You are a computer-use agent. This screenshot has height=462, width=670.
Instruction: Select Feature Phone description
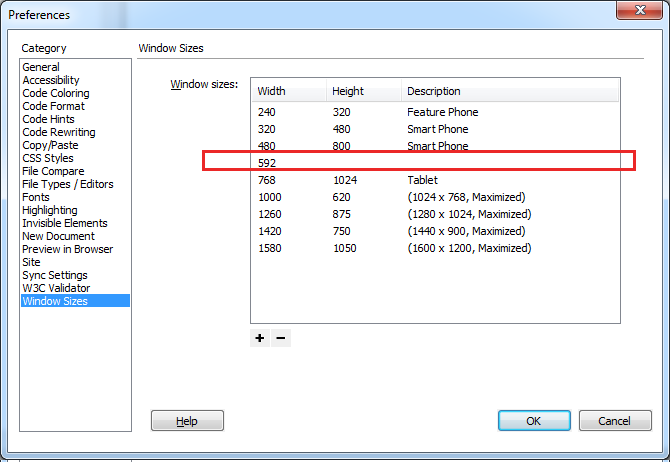pos(443,112)
